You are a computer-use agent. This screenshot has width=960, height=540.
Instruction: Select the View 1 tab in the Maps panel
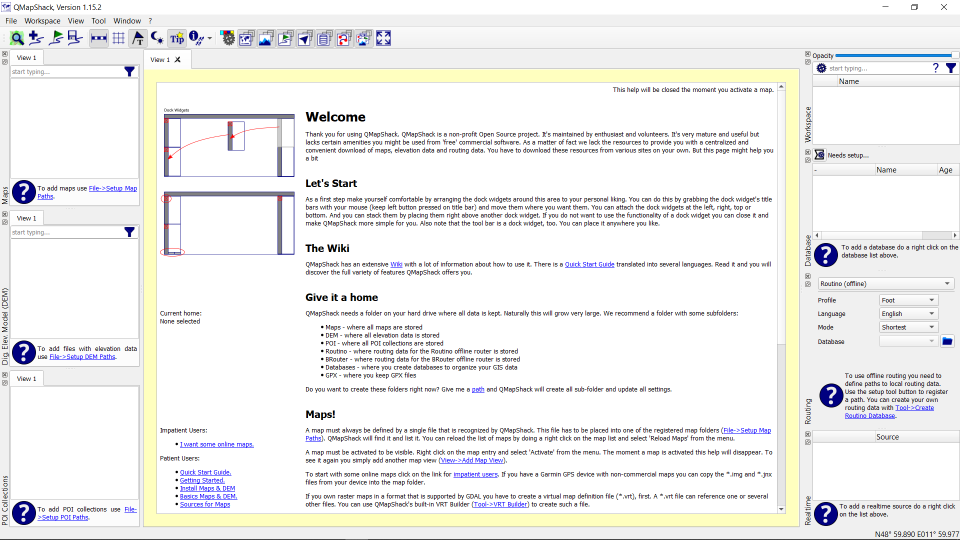(x=26, y=58)
